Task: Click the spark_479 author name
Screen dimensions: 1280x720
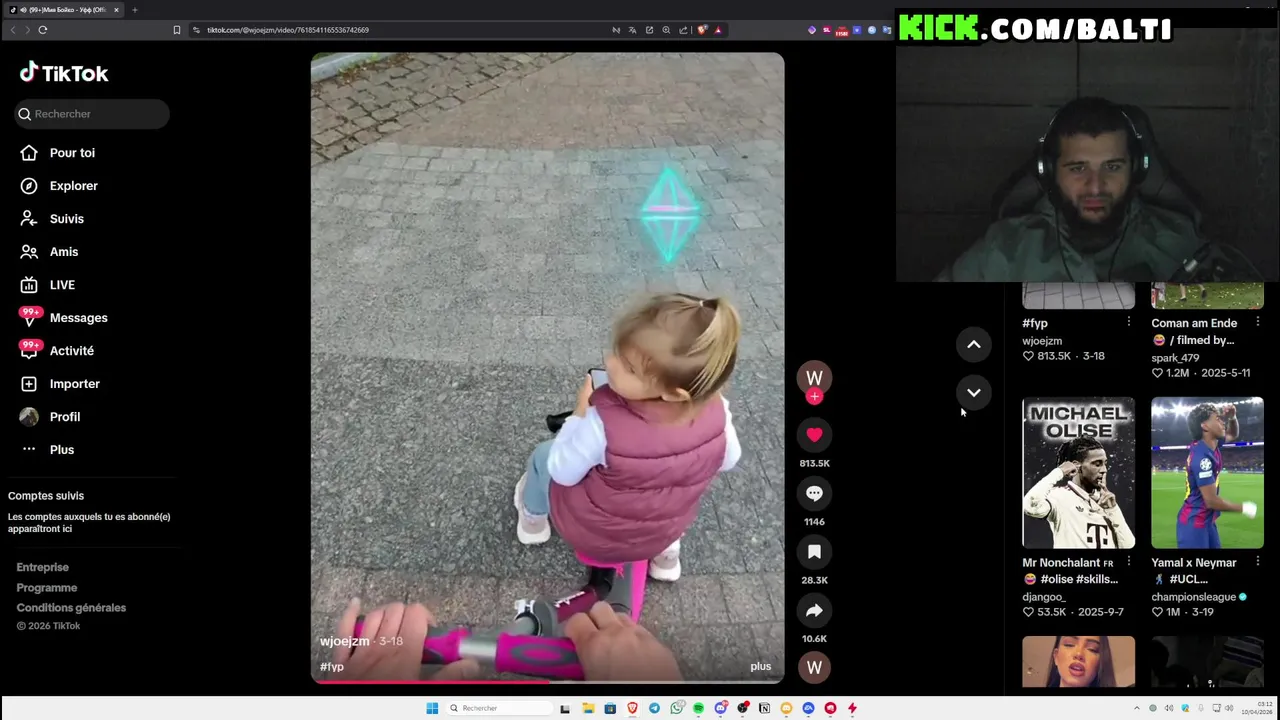Action: 1175,357
